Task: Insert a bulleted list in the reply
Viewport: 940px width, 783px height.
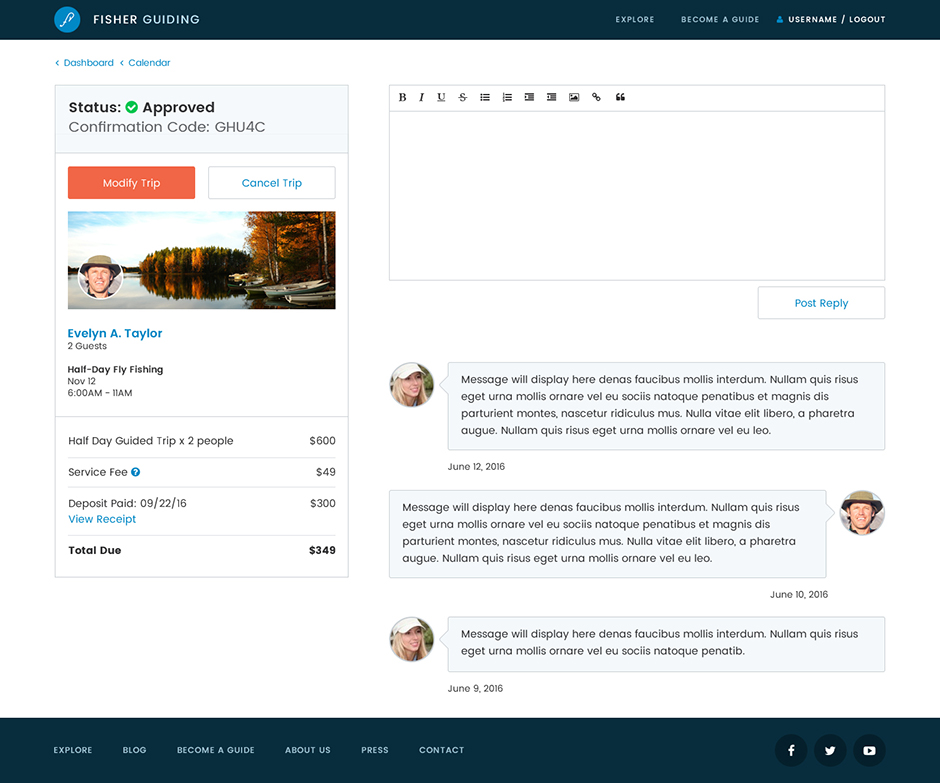Action: 485,98
